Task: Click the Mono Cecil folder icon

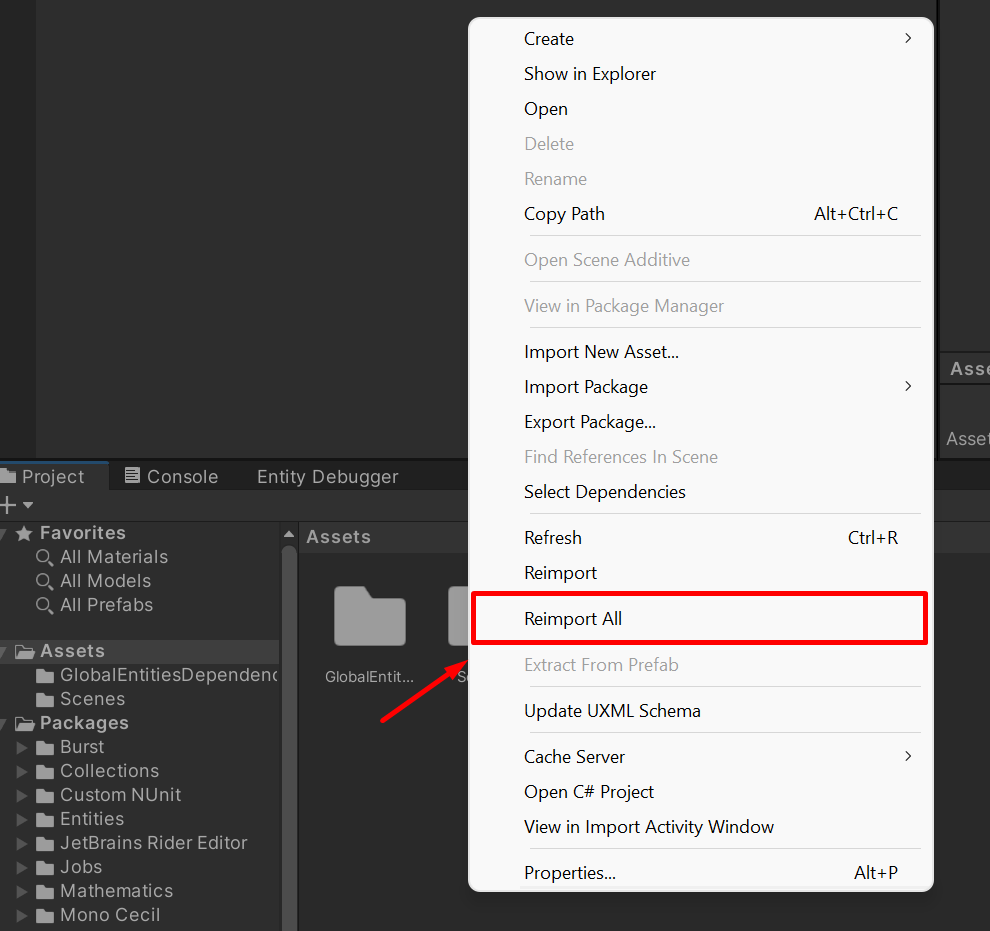Action: pos(45,916)
